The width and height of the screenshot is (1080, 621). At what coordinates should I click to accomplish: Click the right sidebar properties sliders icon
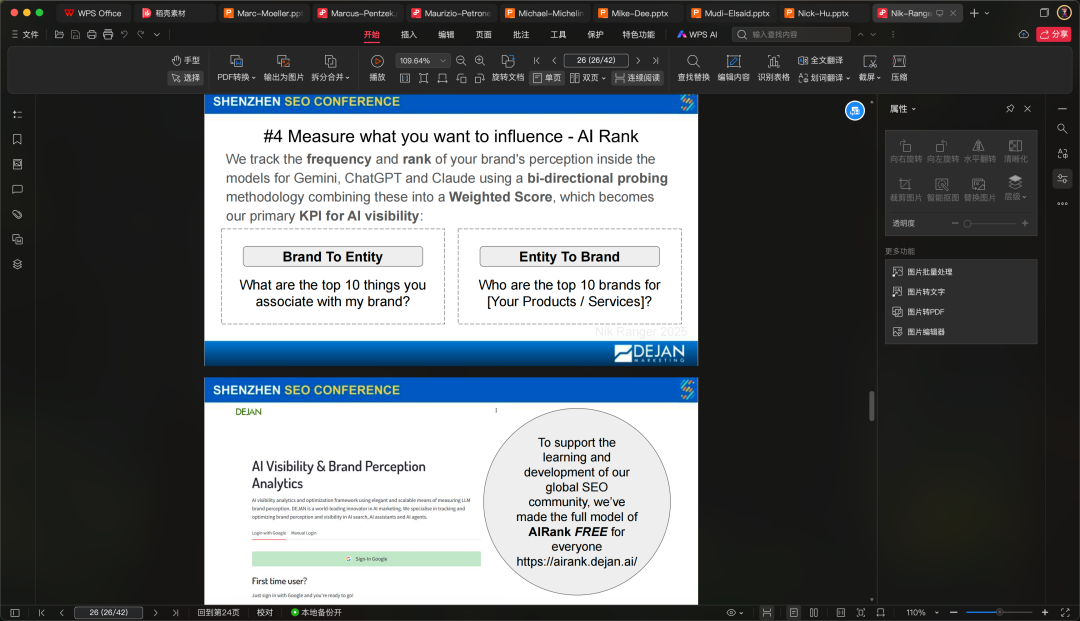(x=1062, y=178)
